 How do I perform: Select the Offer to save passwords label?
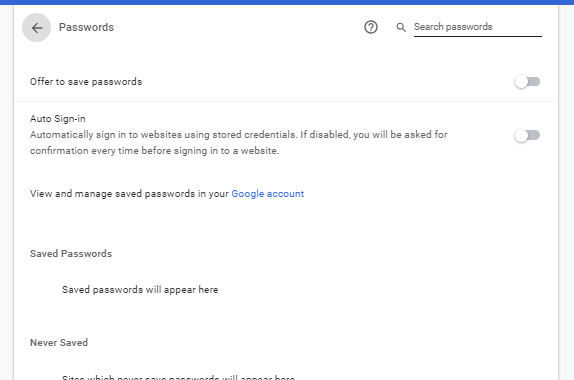pyautogui.click(x=86, y=82)
